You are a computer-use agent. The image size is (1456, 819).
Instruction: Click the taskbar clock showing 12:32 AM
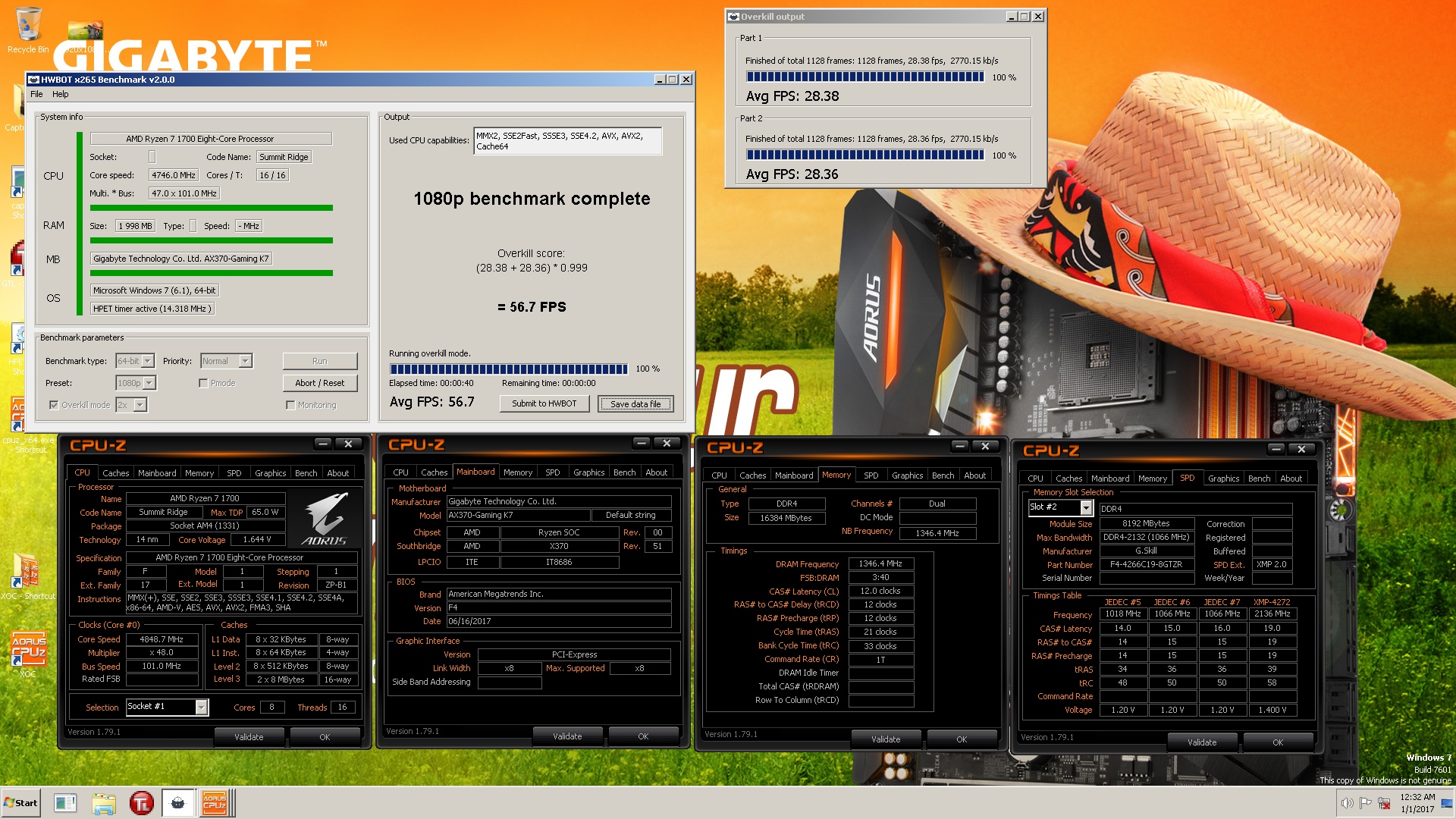click(x=1417, y=803)
